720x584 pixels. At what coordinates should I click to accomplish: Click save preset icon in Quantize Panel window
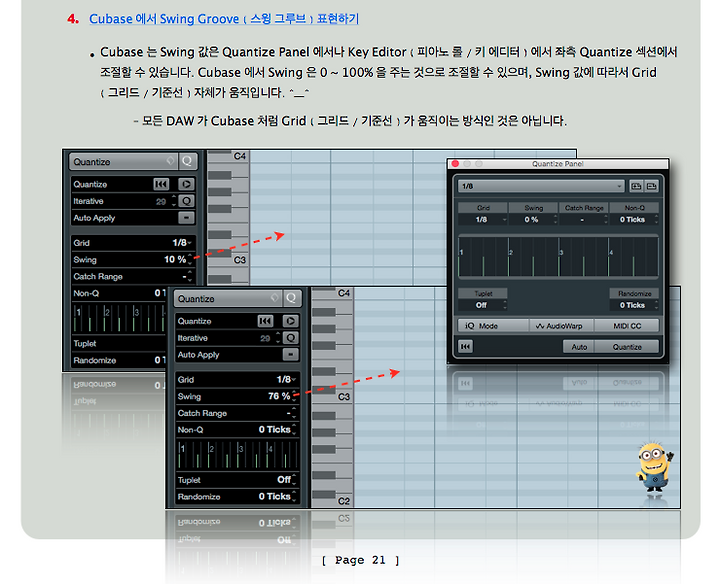[636, 186]
